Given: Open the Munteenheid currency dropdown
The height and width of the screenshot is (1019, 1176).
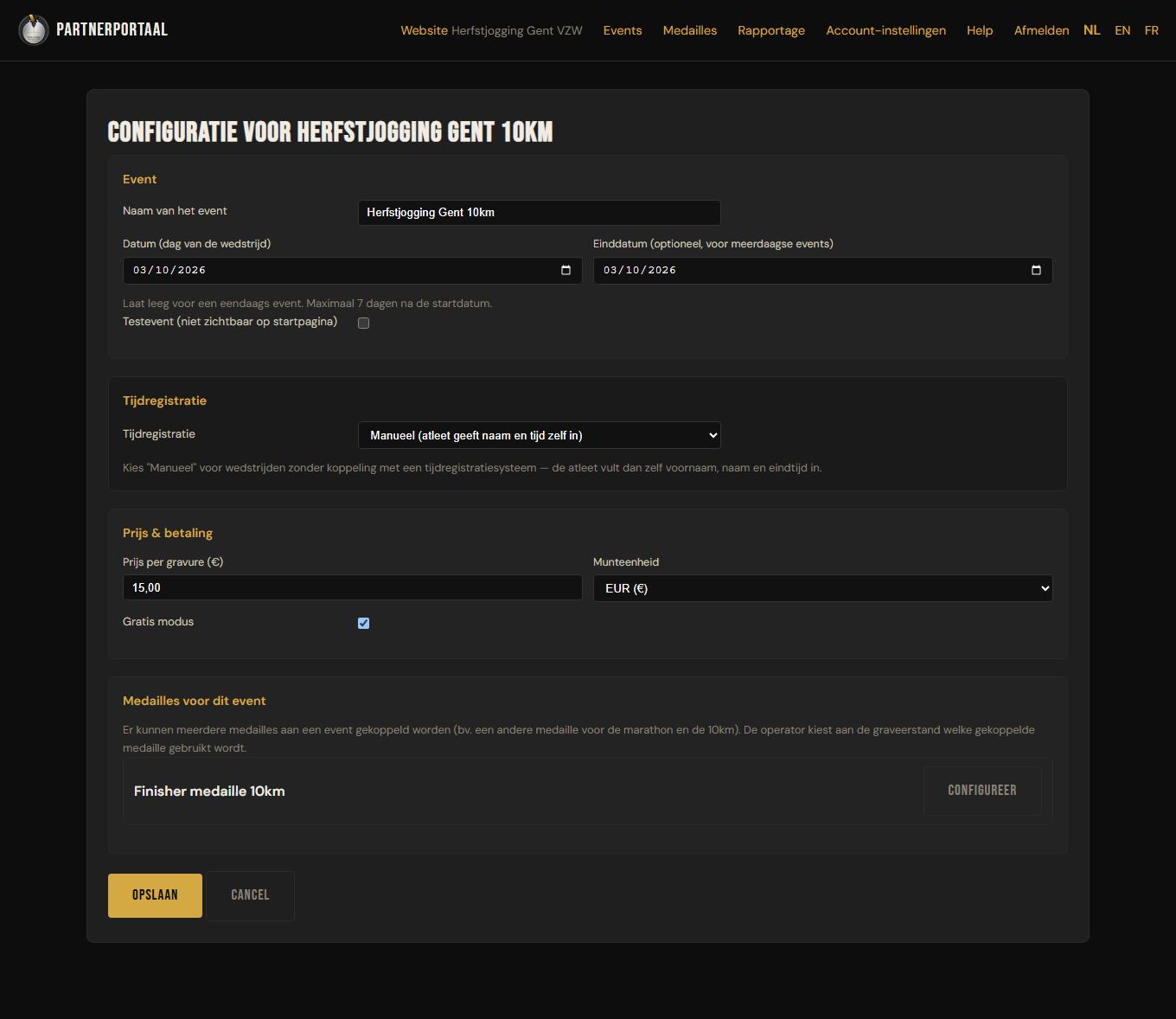Looking at the screenshot, I should [823, 588].
